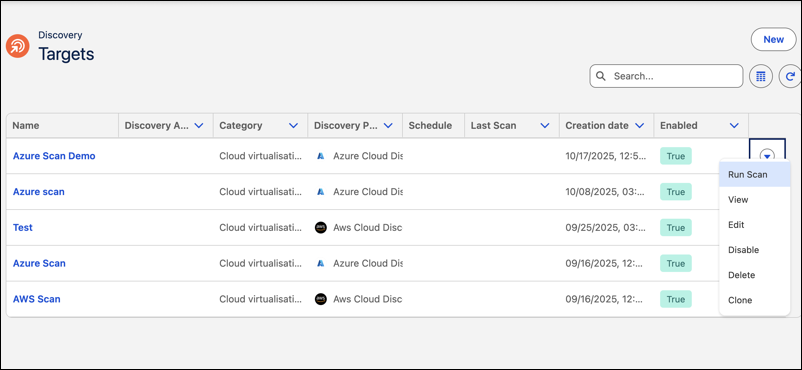Open row actions dropdown for Azure Scan Demo
802x370 pixels.
[767, 156]
